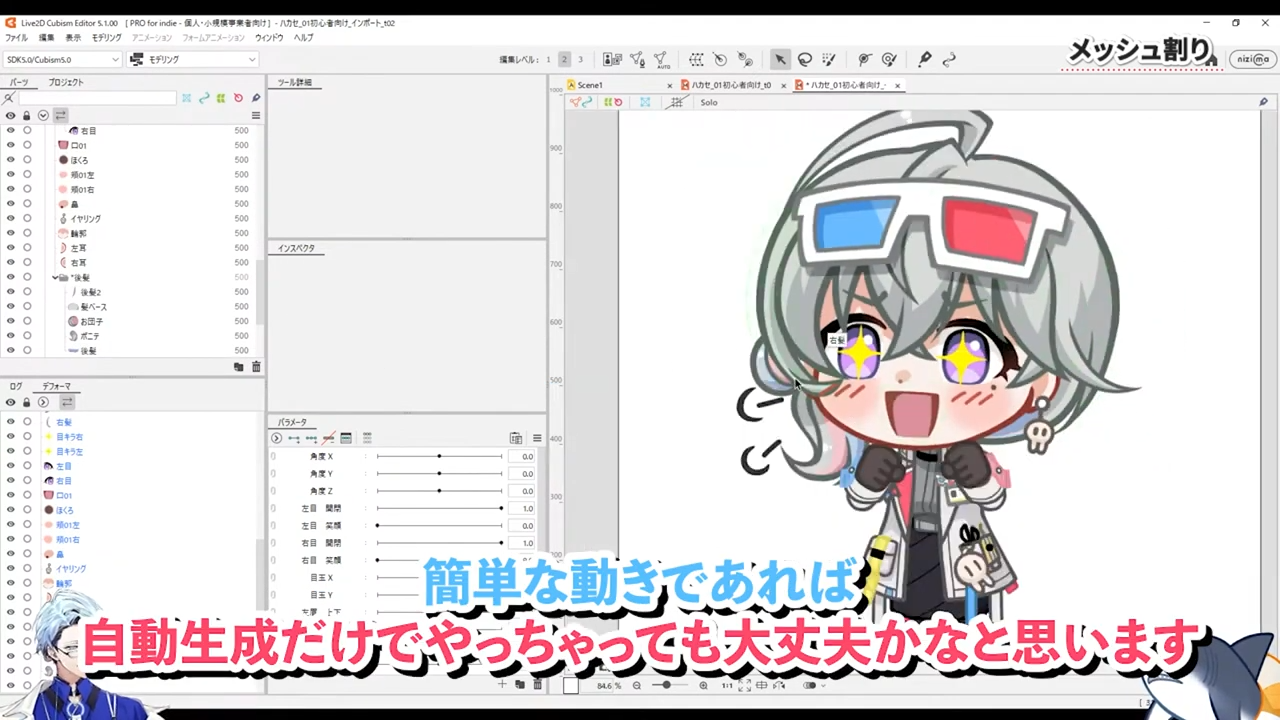Toggle visibility of the イヤリング part

[10, 218]
